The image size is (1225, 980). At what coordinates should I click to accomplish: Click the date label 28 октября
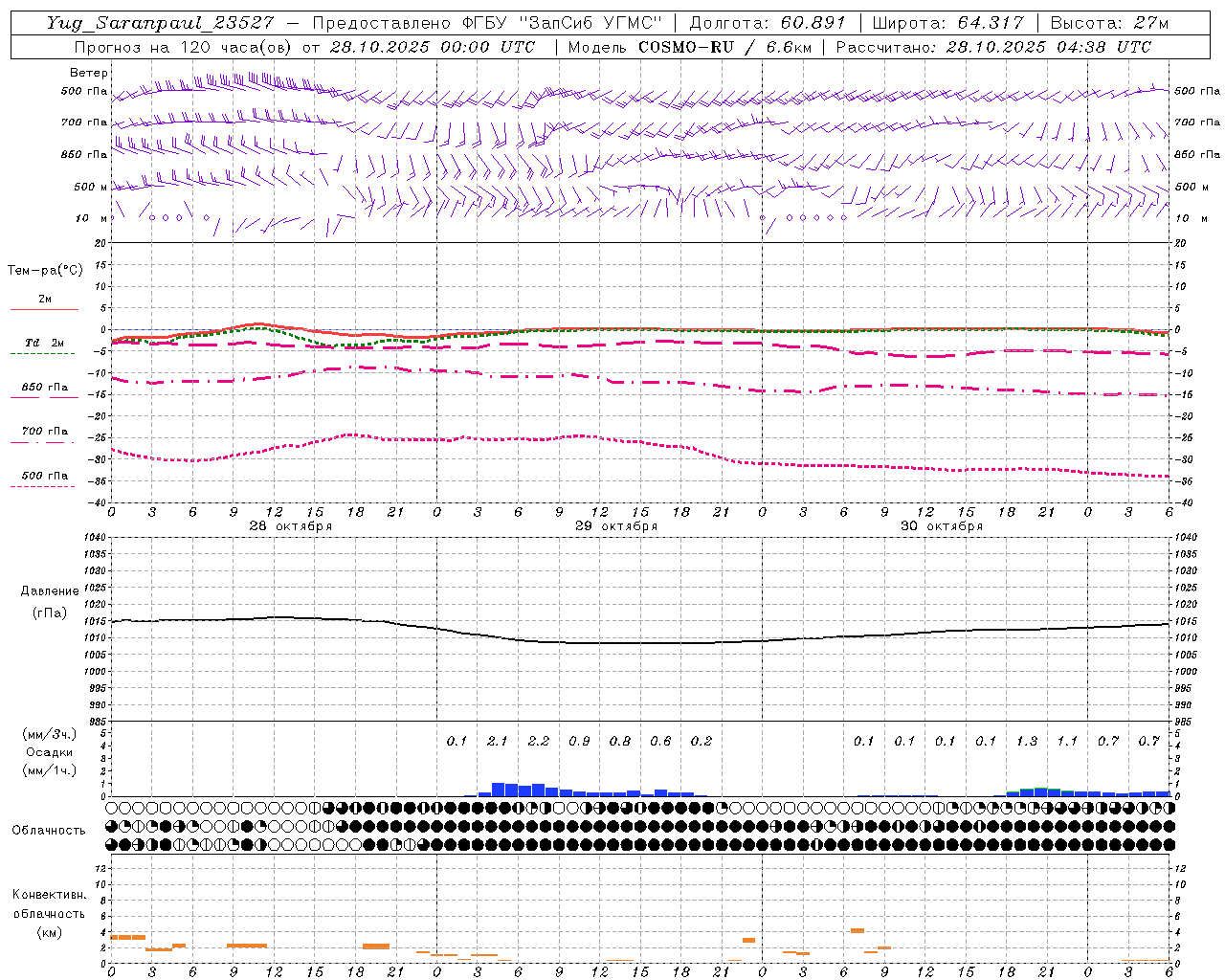[x=291, y=526]
